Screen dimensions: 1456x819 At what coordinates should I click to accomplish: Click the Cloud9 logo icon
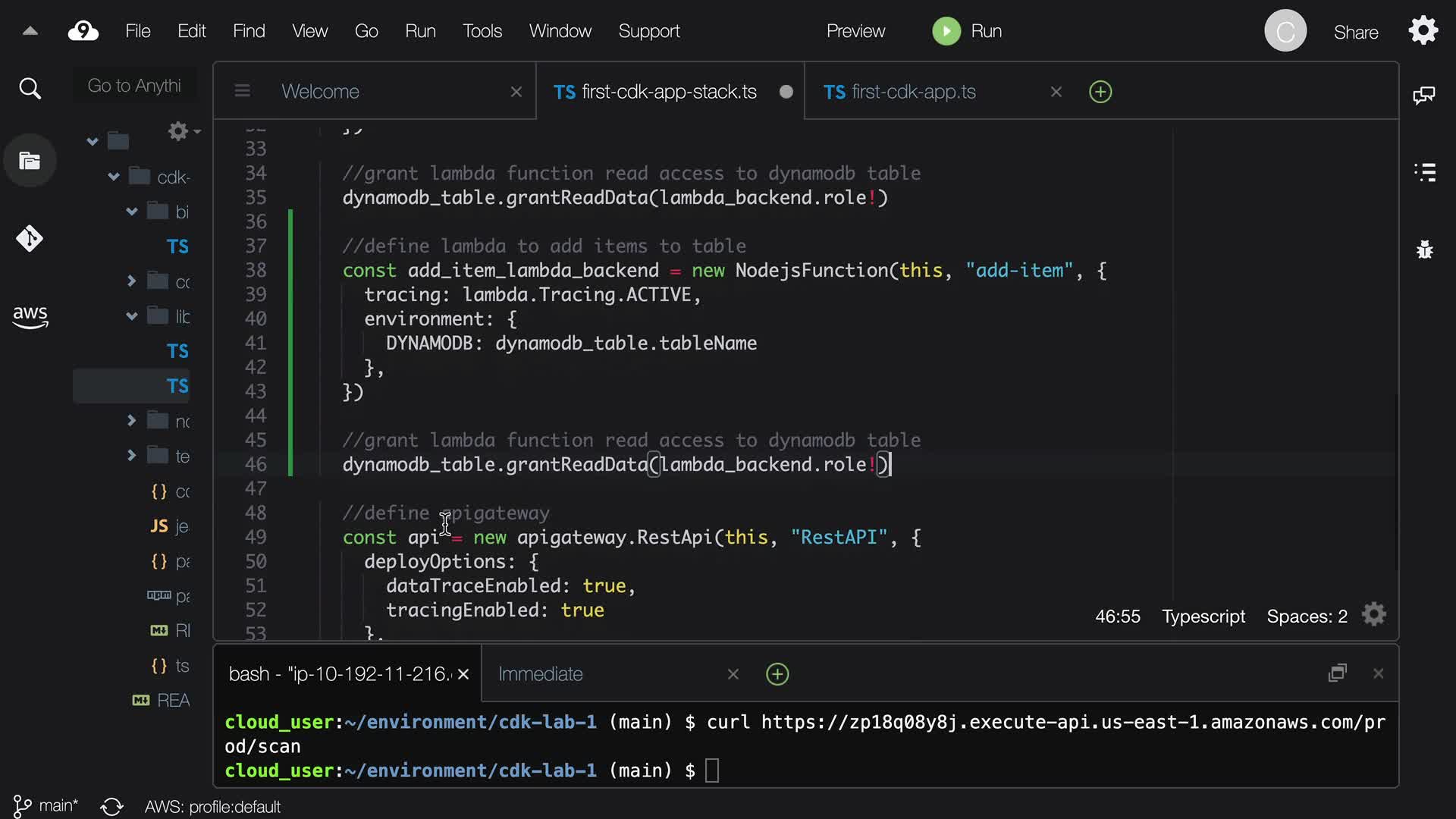83,31
